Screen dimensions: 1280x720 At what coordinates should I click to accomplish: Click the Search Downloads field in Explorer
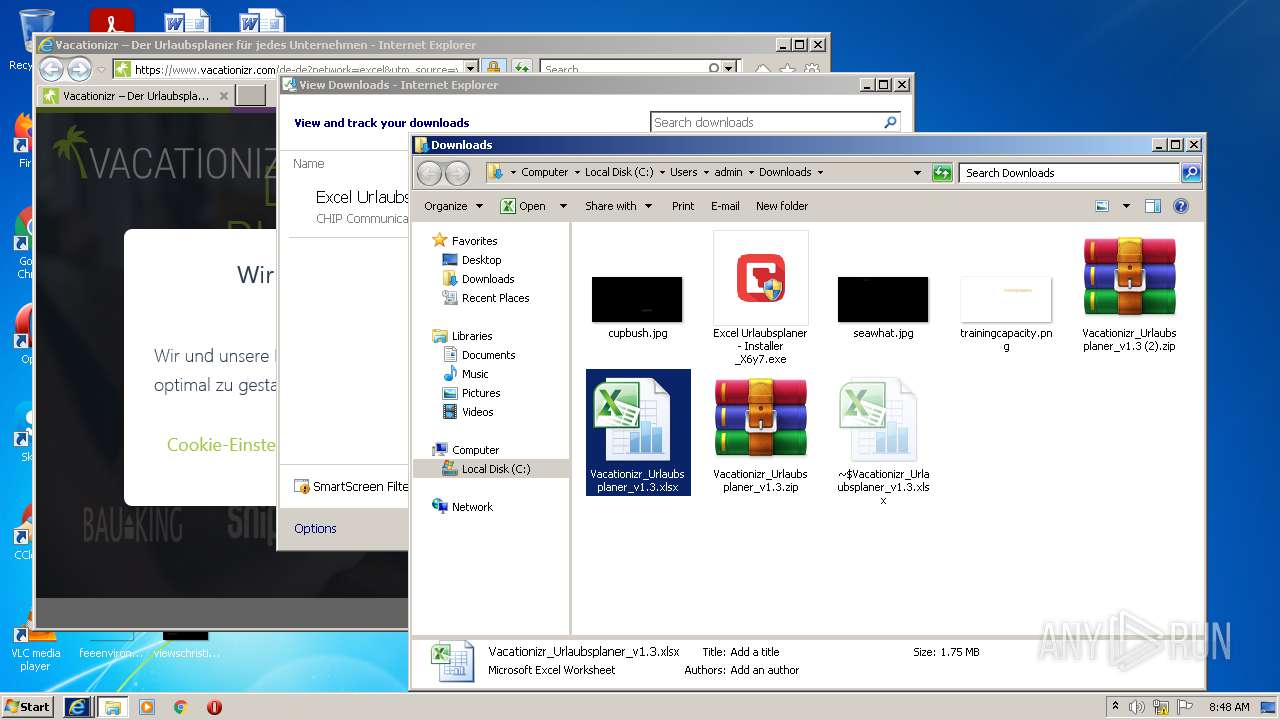(x=1070, y=173)
